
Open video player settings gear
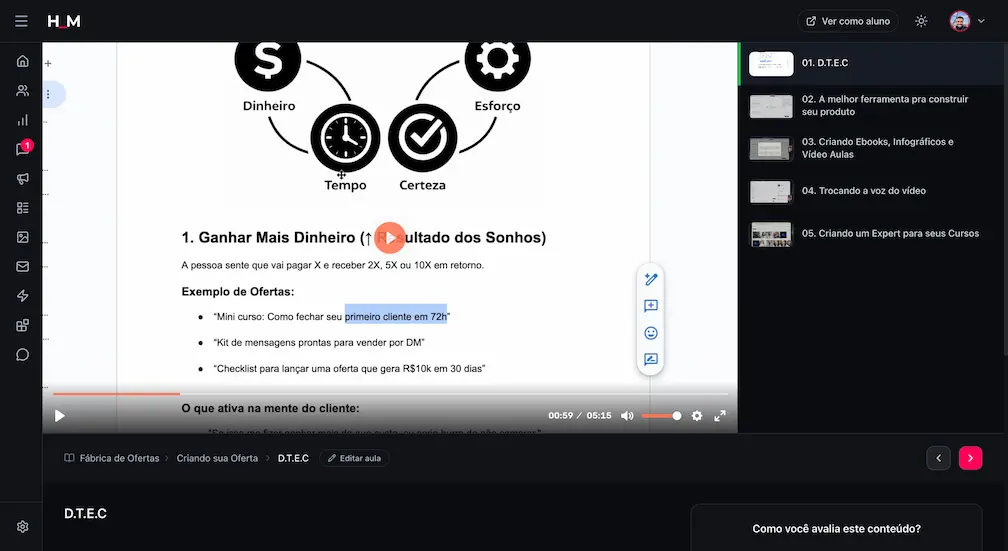(697, 416)
